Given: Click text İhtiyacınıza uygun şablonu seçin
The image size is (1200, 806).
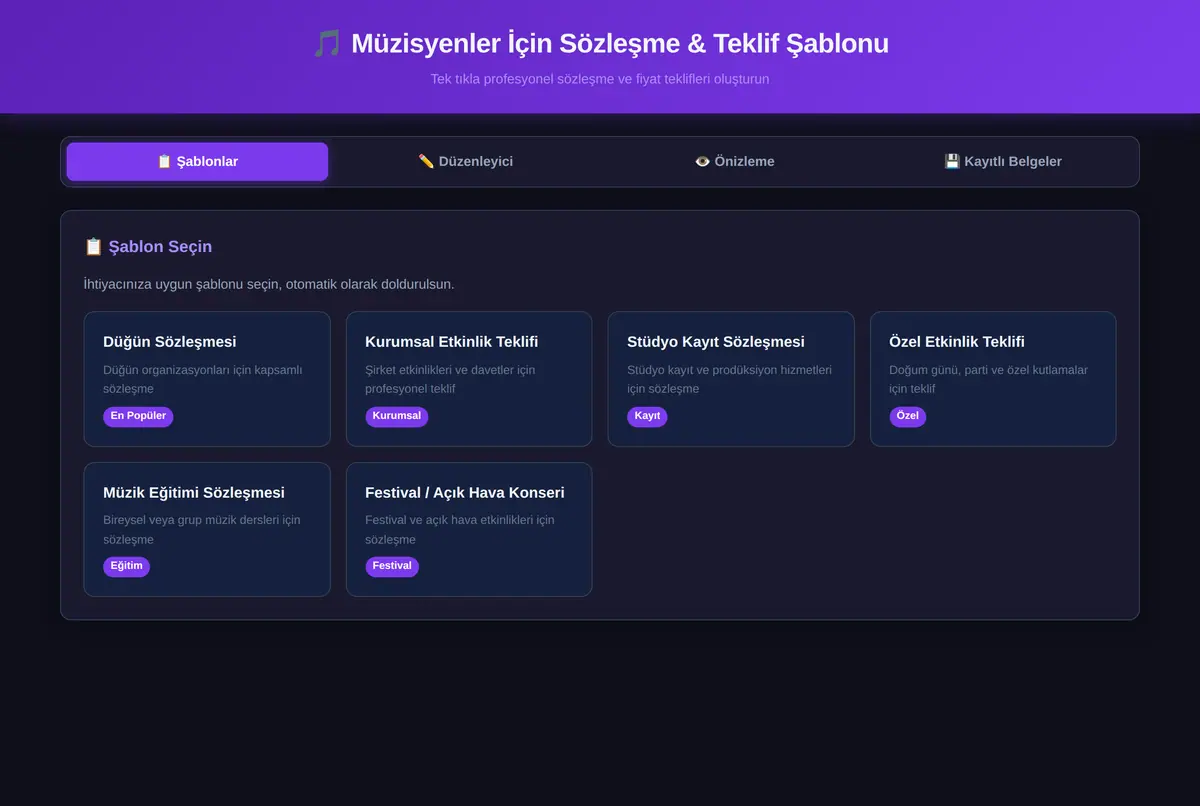Looking at the screenshot, I should pyautogui.click(x=269, y=284).
